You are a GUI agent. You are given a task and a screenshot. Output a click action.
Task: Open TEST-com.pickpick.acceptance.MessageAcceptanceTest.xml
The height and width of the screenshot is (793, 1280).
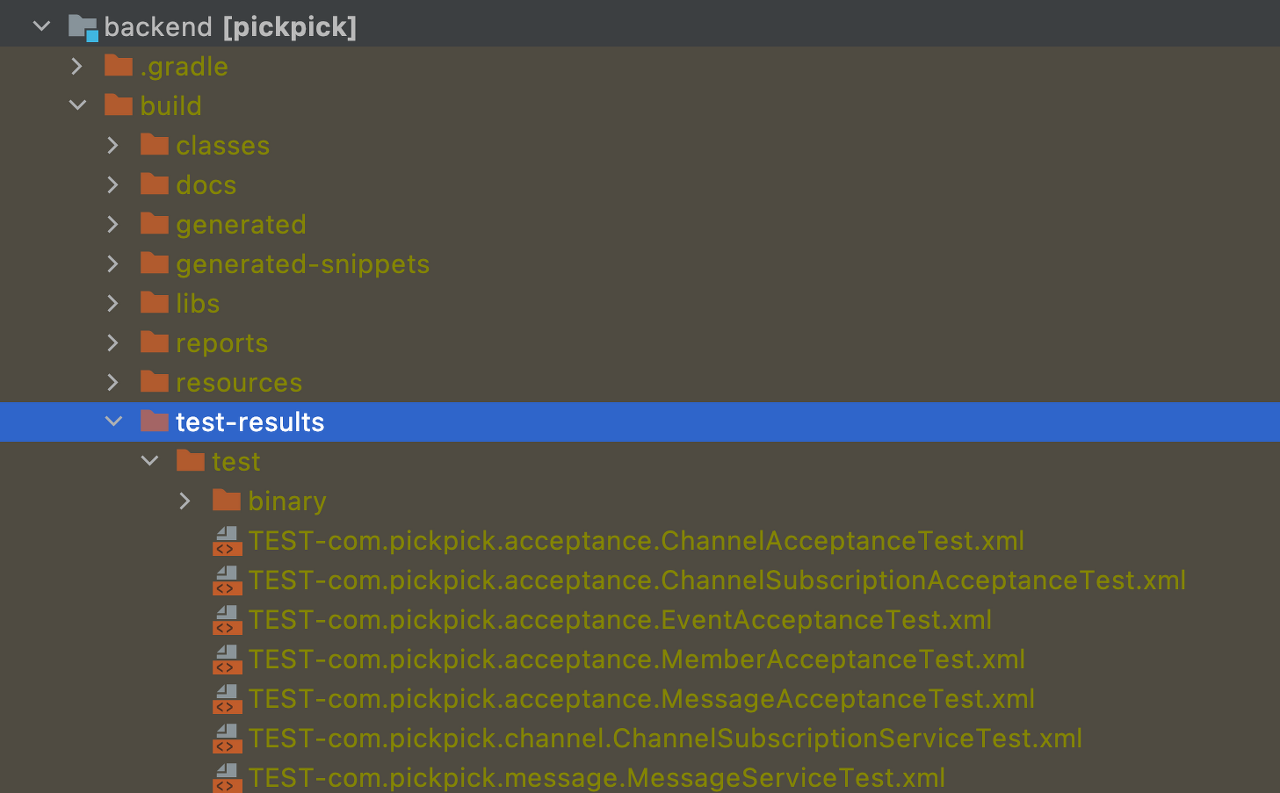[641, 699]
